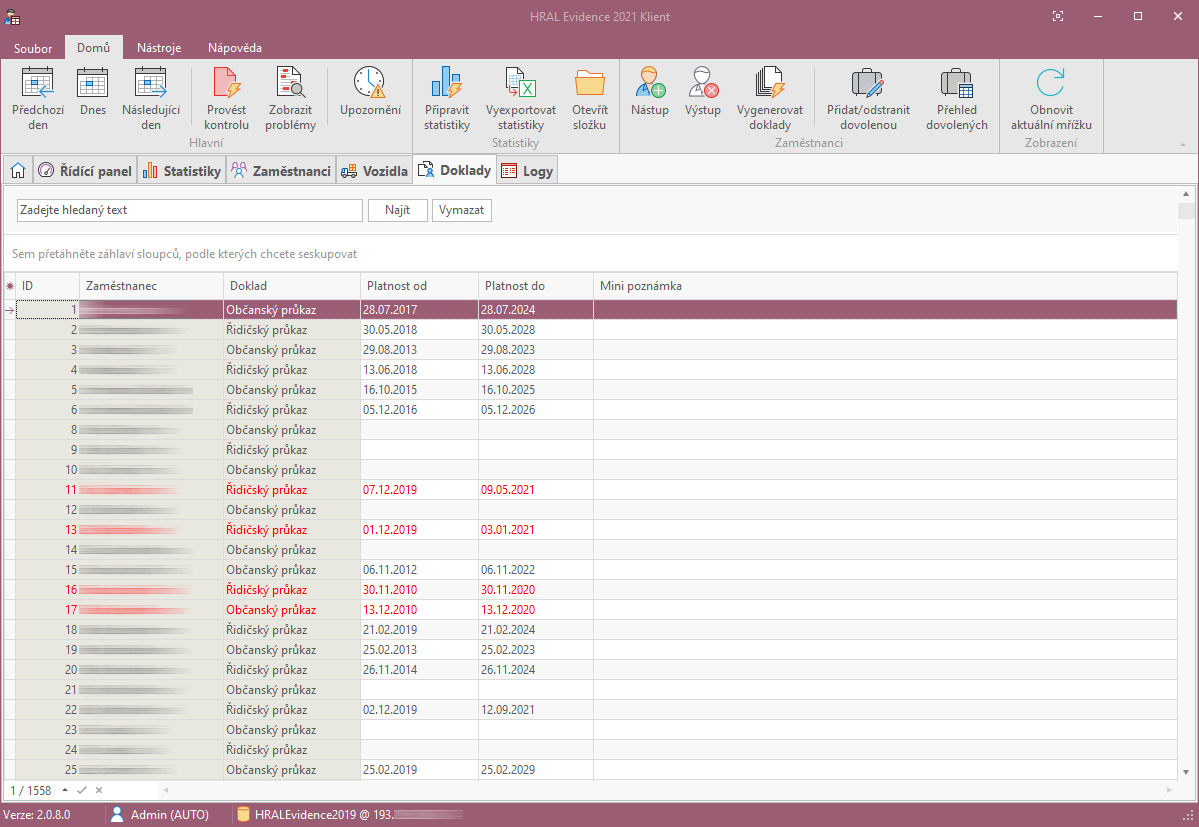Viewport: 1199px width, 827px height.
Task: Show Přehled dovolených overview
Action: [957, 99]
